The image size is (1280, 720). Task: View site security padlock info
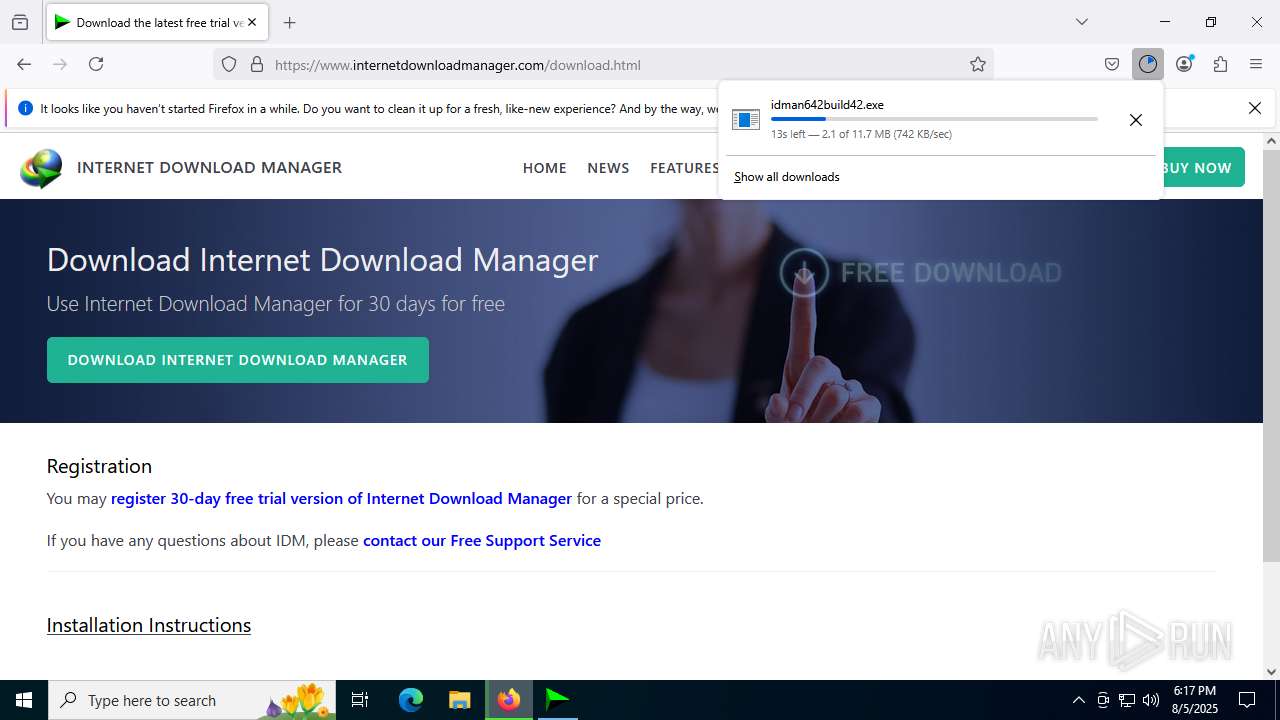click(257, 64)
